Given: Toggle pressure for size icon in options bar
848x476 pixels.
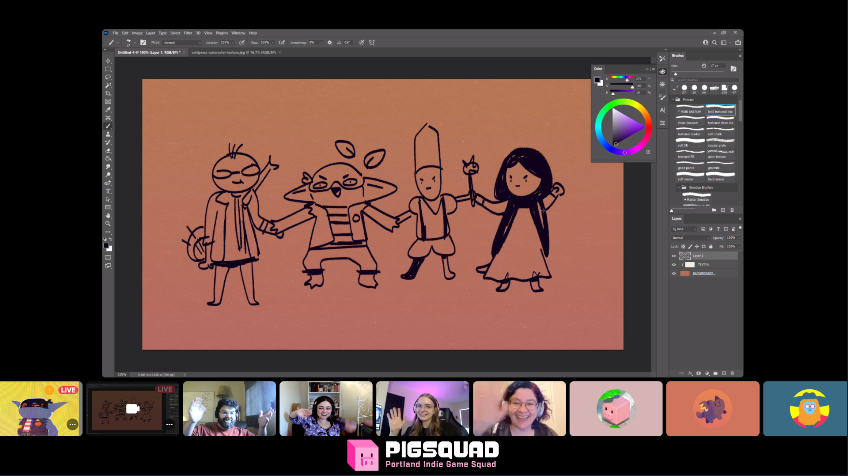Looking at the screenshot, I should pyautogui.click(x=361, y=43).
